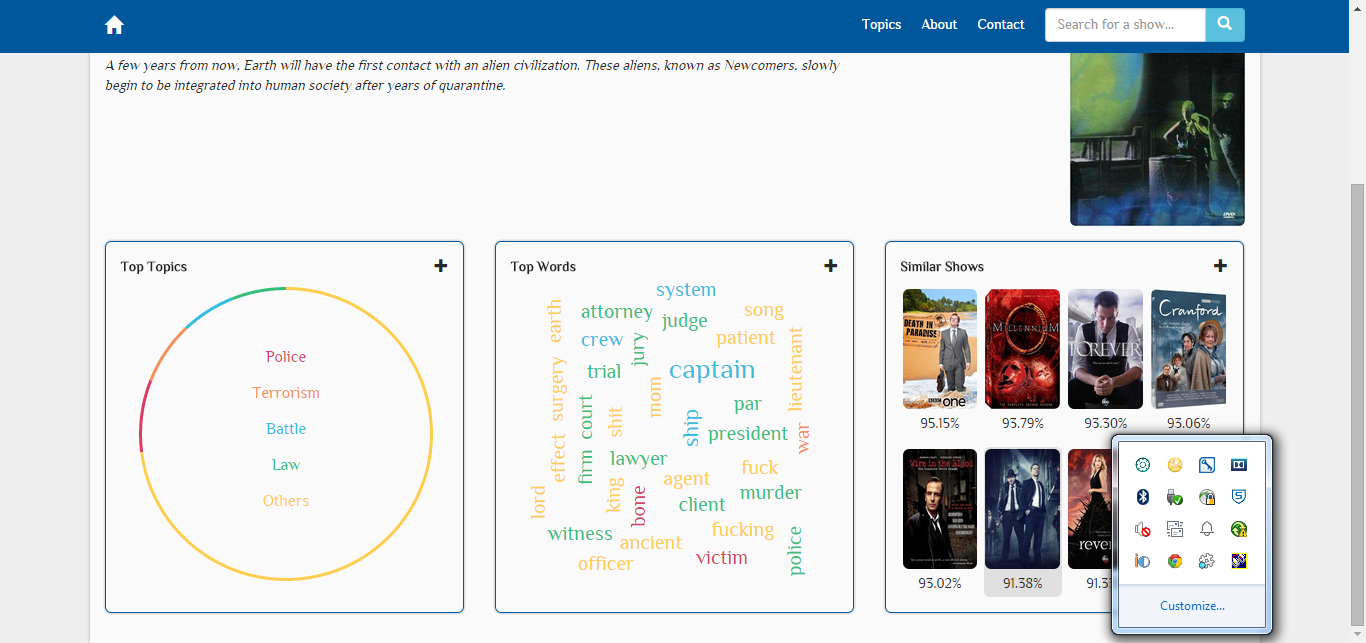Open the Wire in the Blood poster
This screenshot has width=1366, height=643.
[940, 509]
